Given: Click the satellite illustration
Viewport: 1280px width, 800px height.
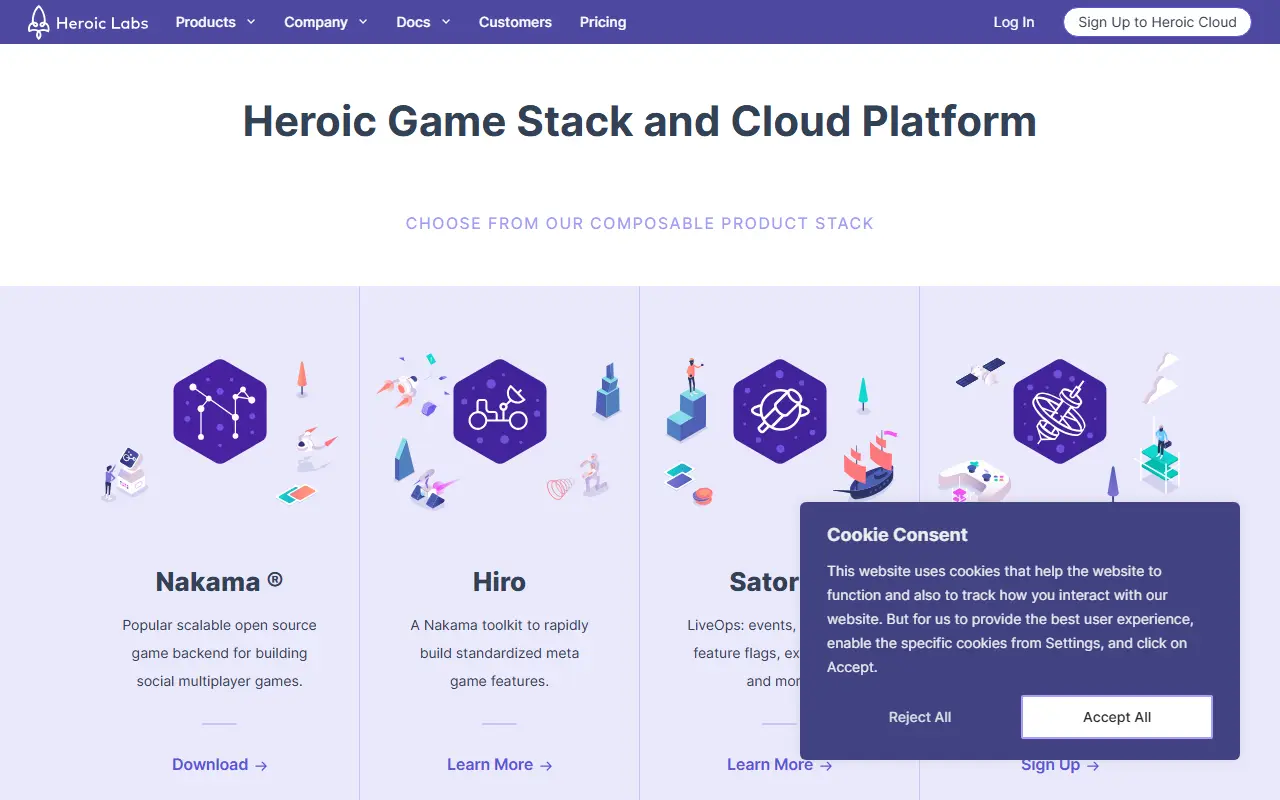Looking at the screenshot, I should click(980, 373).
